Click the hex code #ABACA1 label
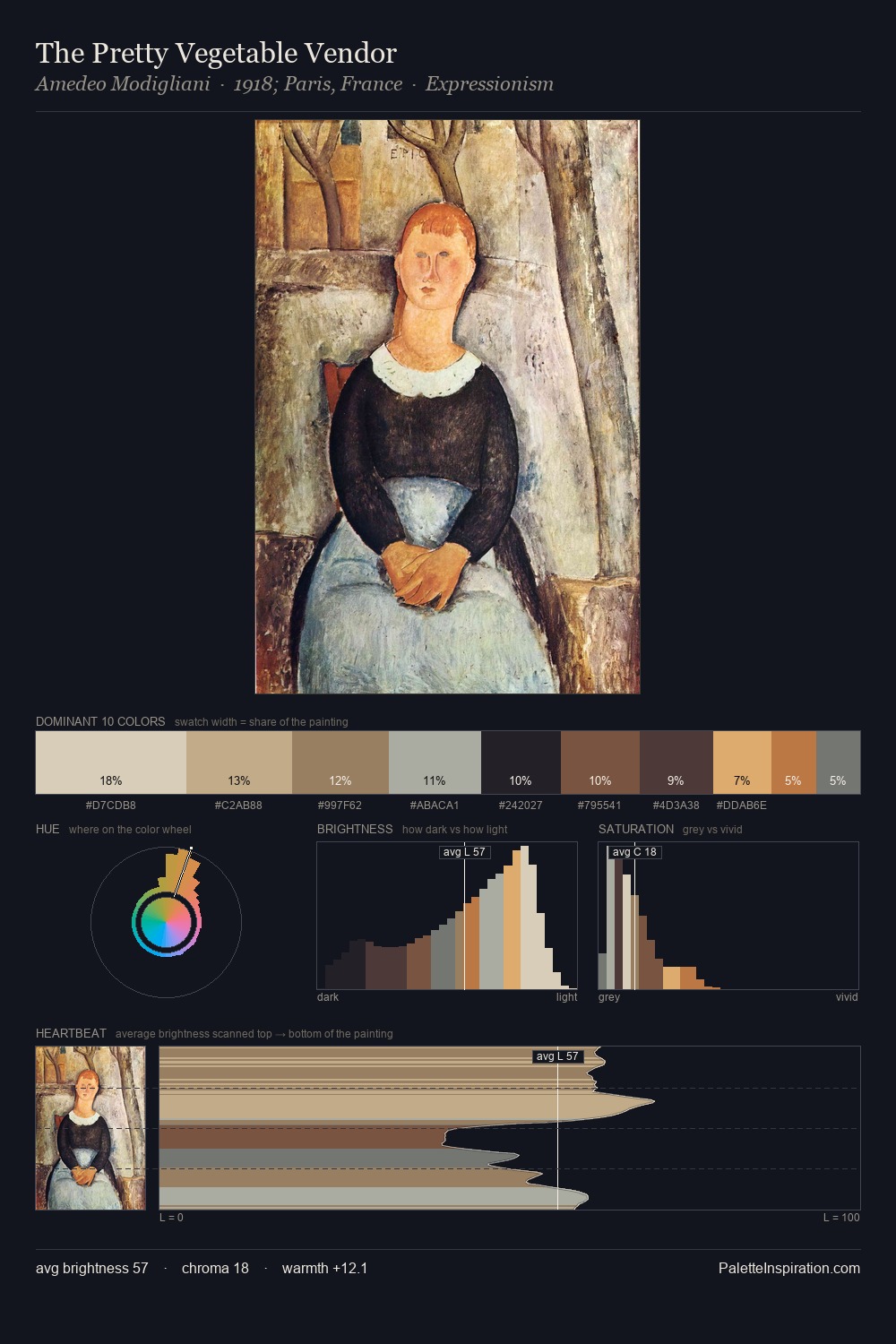896x1344 pixels. click(435, 806)
